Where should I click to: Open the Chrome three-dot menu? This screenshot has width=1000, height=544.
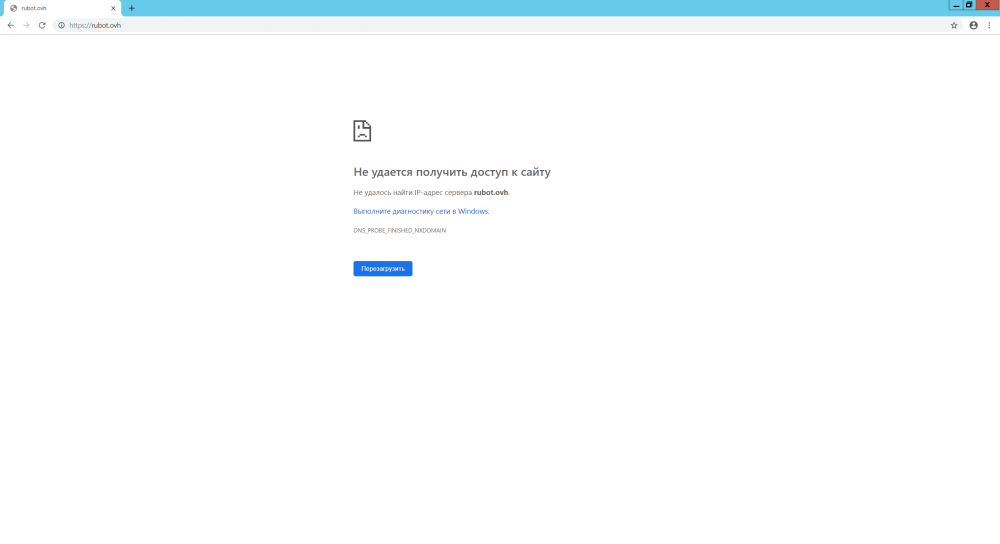pyautogui.click(x=989, y=25)
